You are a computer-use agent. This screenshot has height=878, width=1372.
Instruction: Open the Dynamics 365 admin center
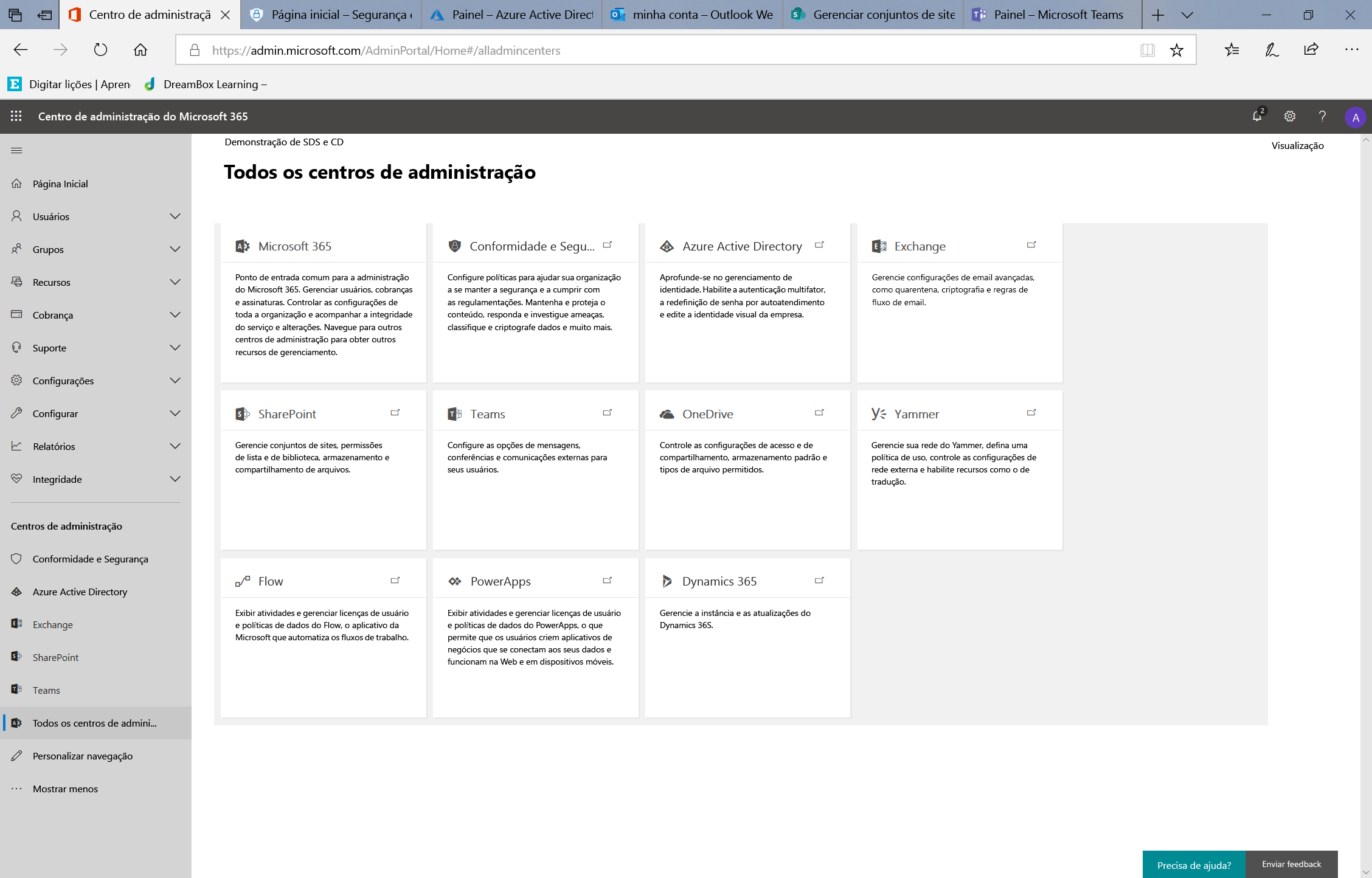click(x=718, y=580)
